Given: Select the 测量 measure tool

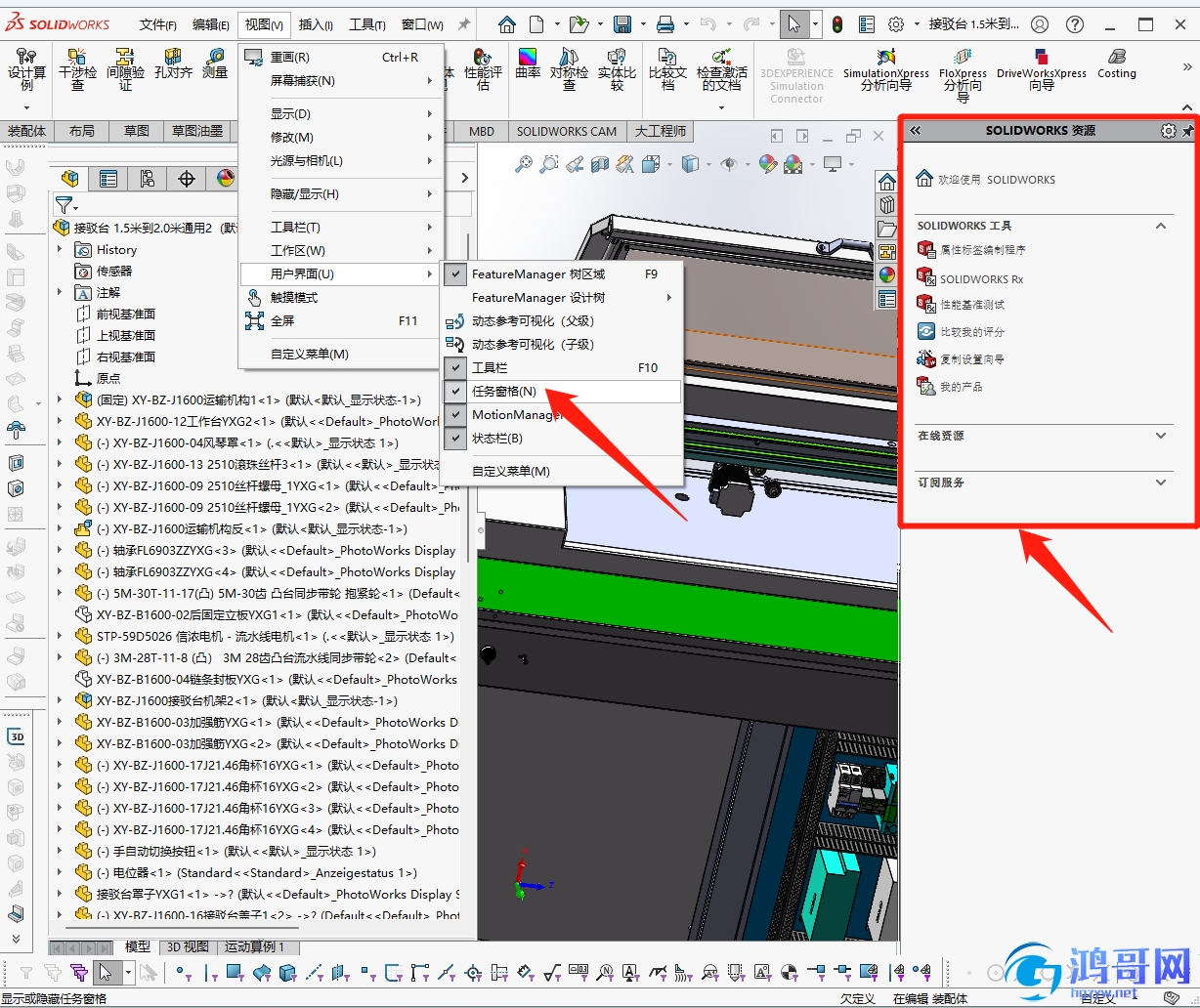Looking at the screenshot, I should (215, 64).
